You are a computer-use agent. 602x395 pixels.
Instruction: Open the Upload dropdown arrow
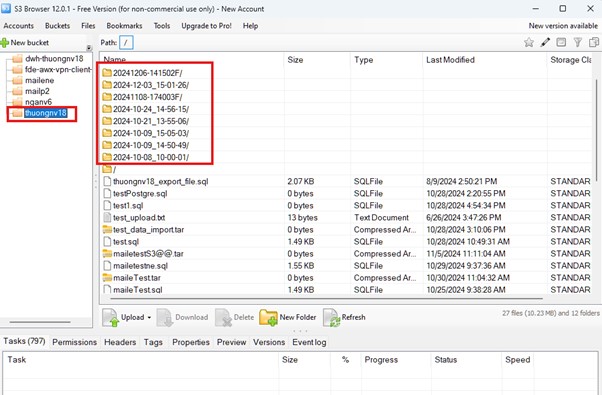coord(149,317)
